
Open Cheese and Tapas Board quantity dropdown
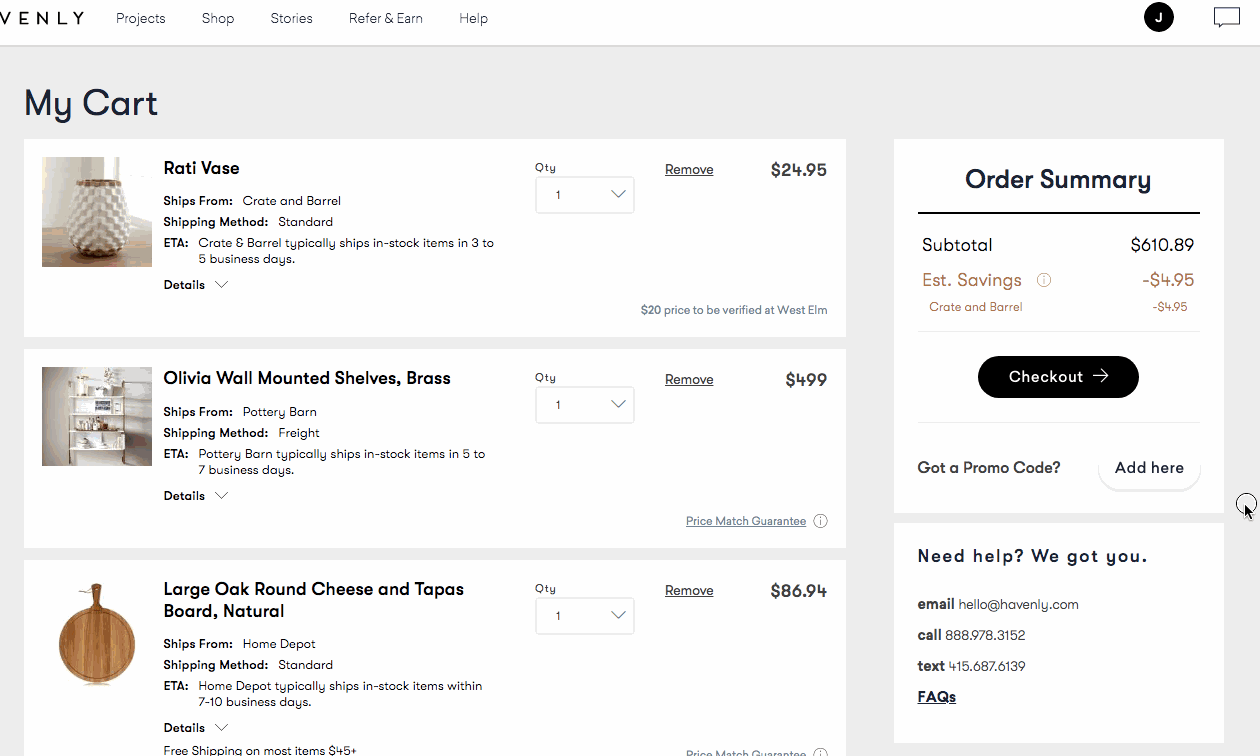(x=584, y=616)
